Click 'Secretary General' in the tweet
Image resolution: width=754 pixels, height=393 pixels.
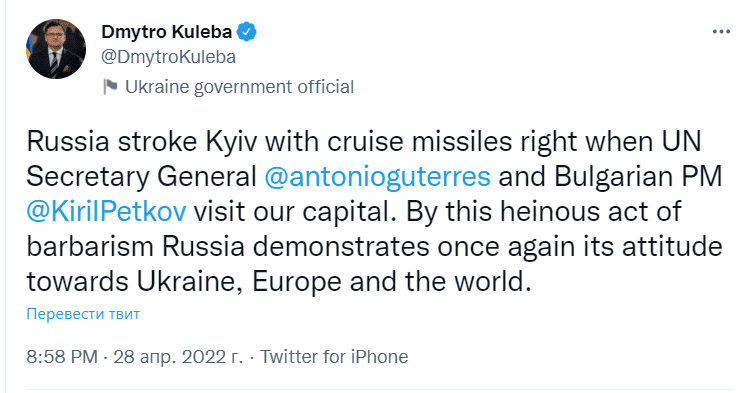coord(141,177)
